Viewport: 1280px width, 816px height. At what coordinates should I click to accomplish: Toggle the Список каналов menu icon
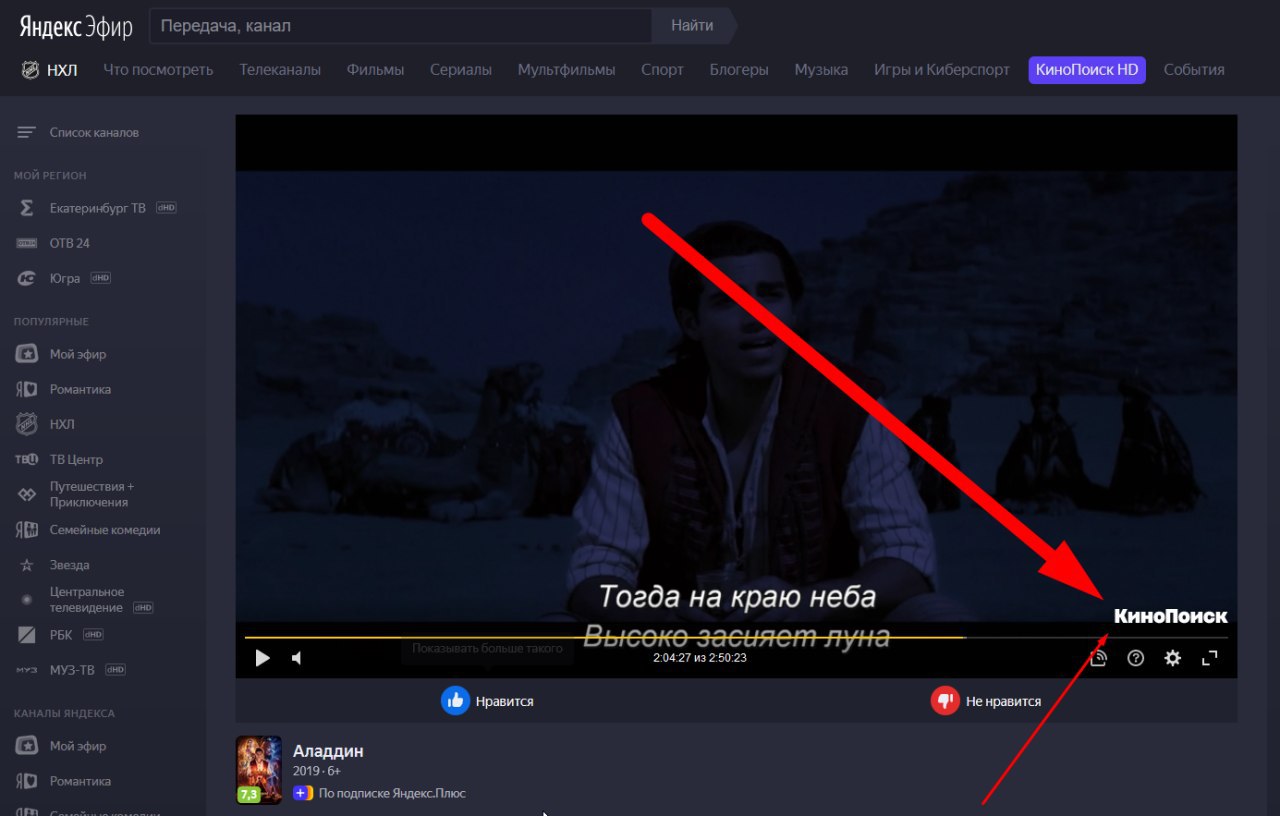(27, 132)
